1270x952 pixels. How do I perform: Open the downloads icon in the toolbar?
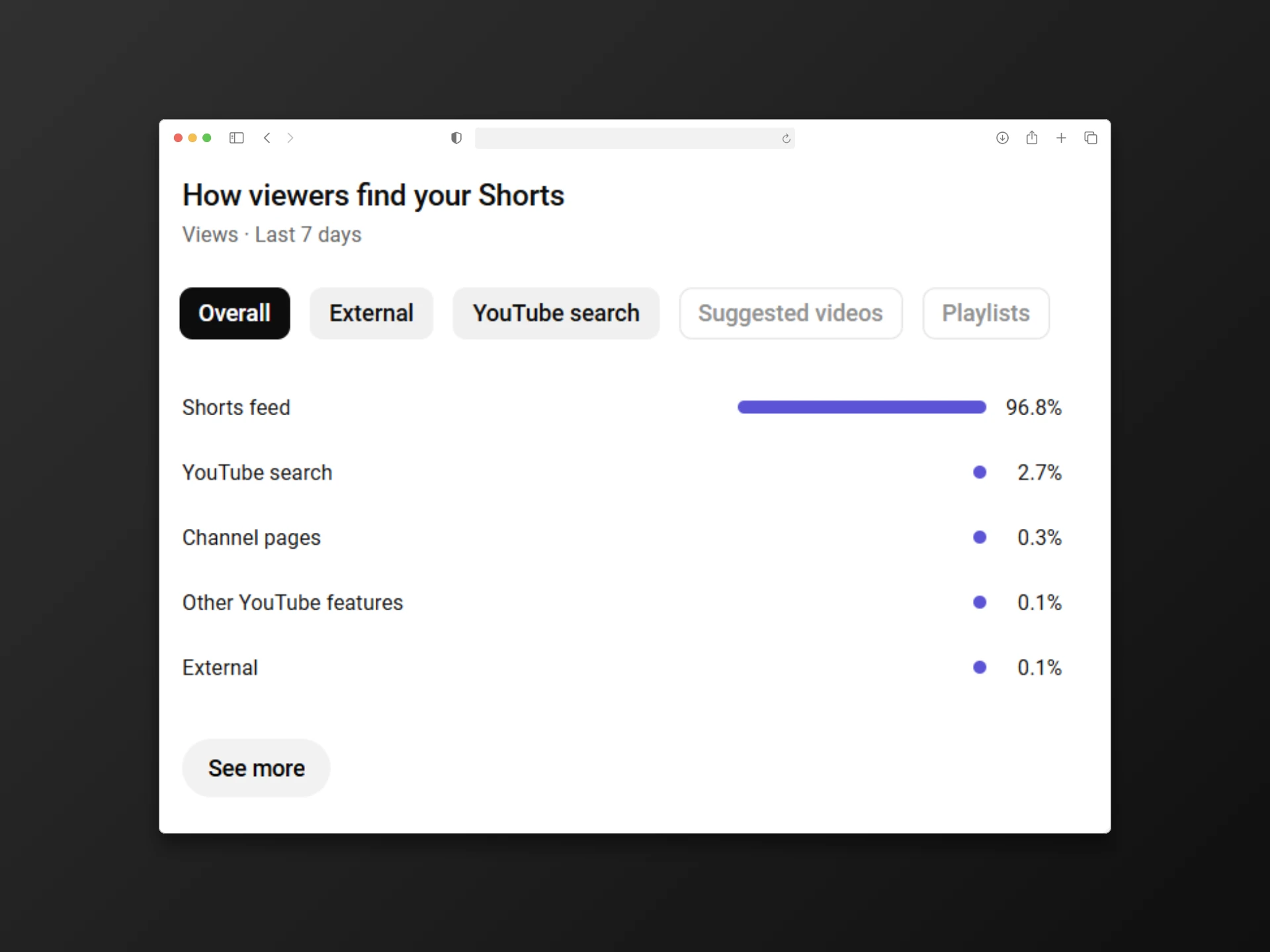click(1002, 138)
